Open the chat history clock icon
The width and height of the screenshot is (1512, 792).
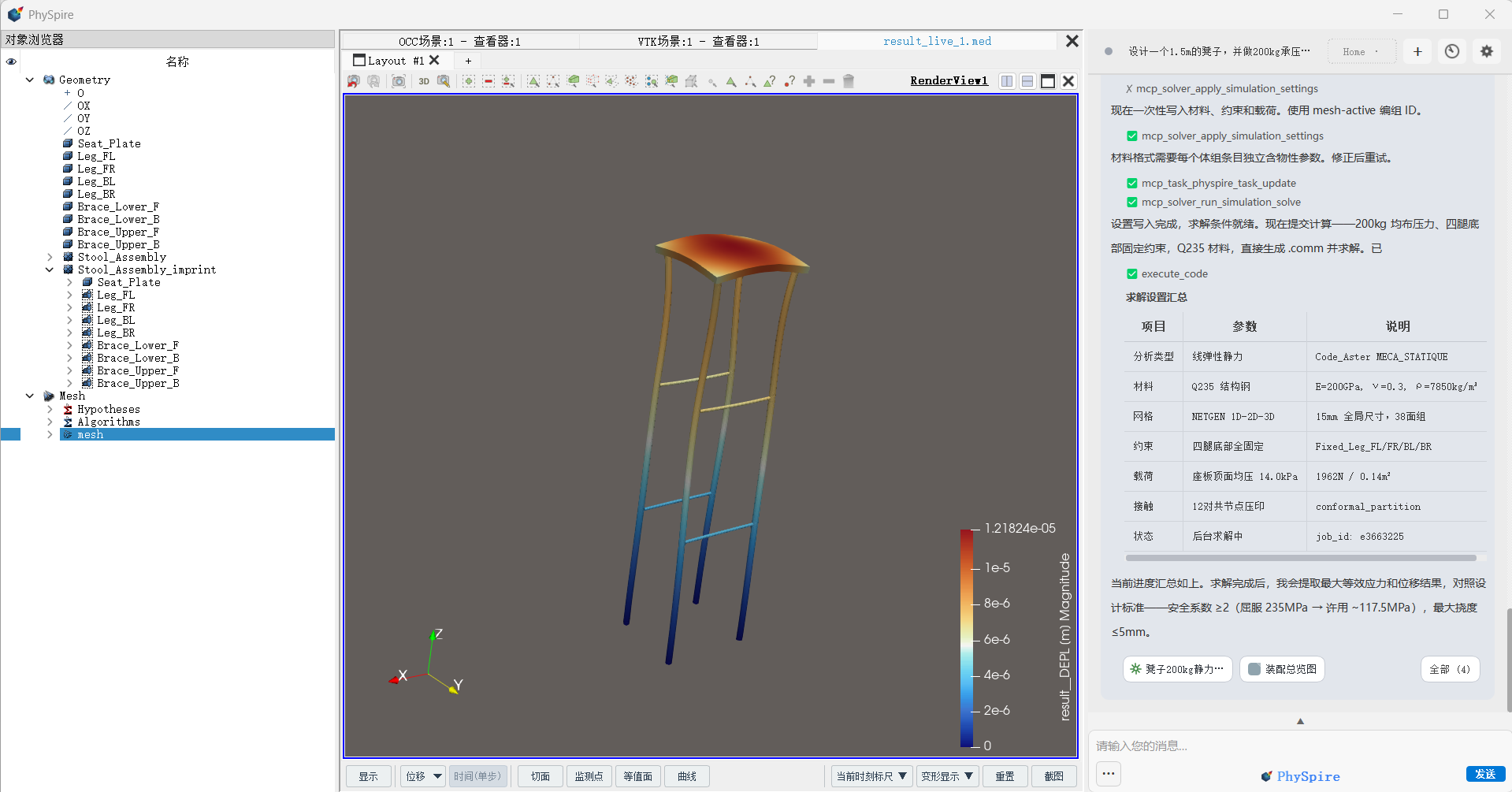(x=1452, y=51)
